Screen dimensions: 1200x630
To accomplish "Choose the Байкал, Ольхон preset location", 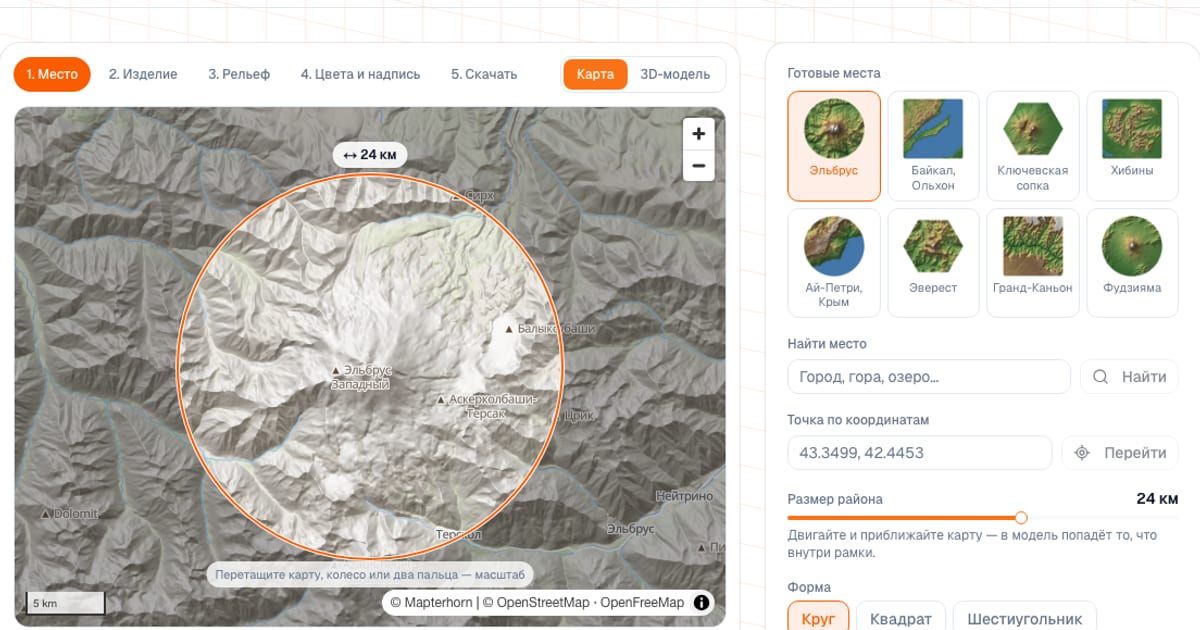I will tap(933, 146).
